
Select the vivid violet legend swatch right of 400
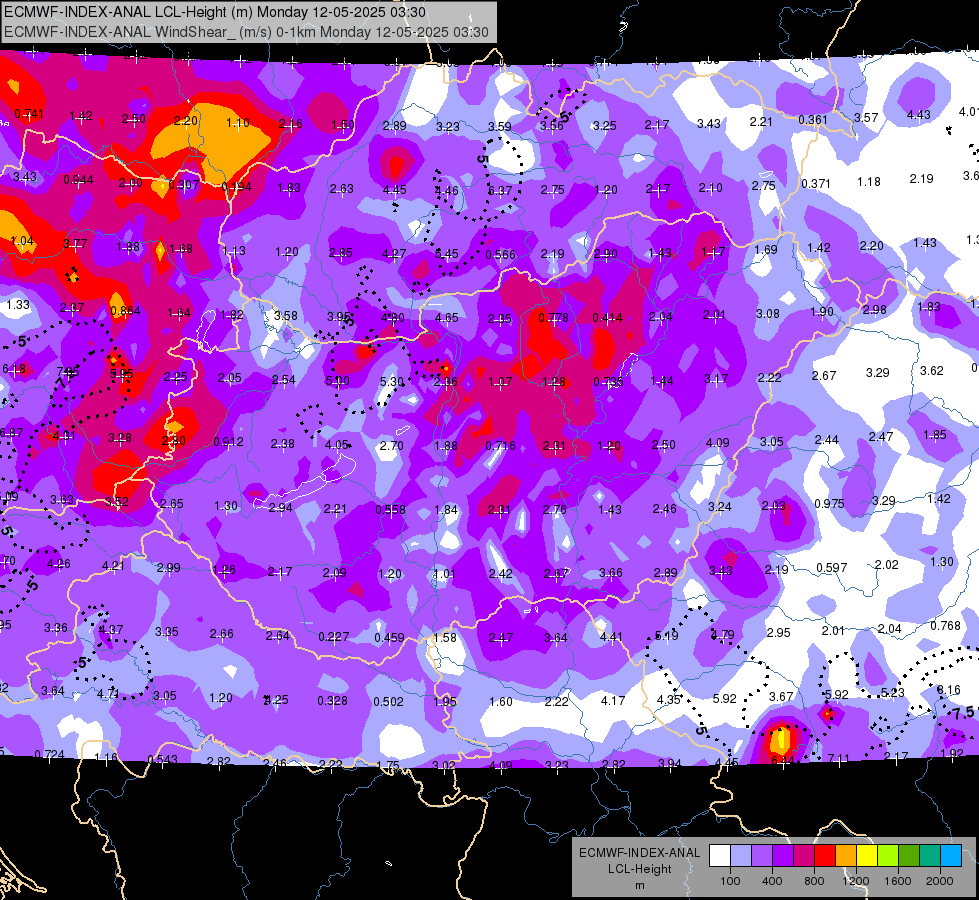(783, 855)
